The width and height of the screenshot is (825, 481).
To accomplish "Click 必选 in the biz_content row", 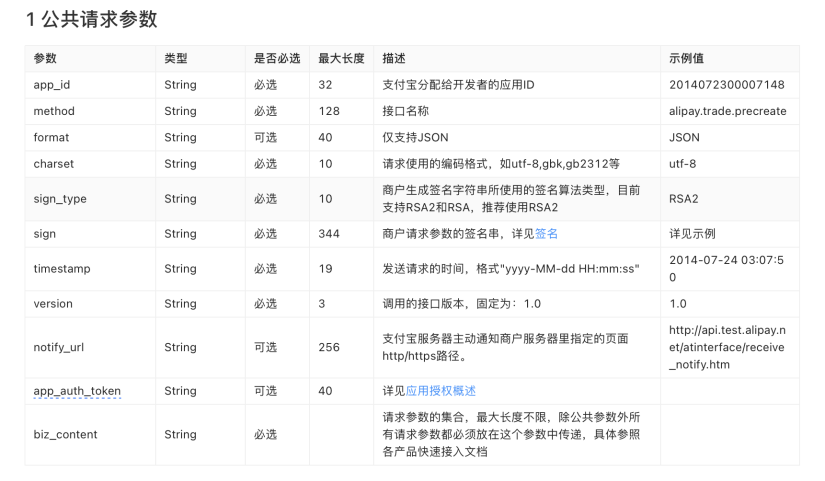I will 266,434.
